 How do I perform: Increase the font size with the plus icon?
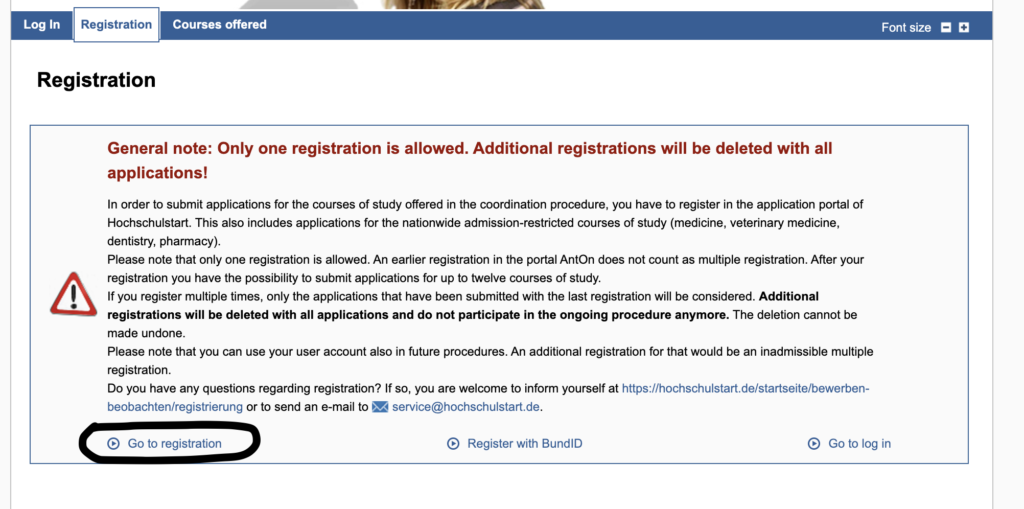tap(964, 28)
